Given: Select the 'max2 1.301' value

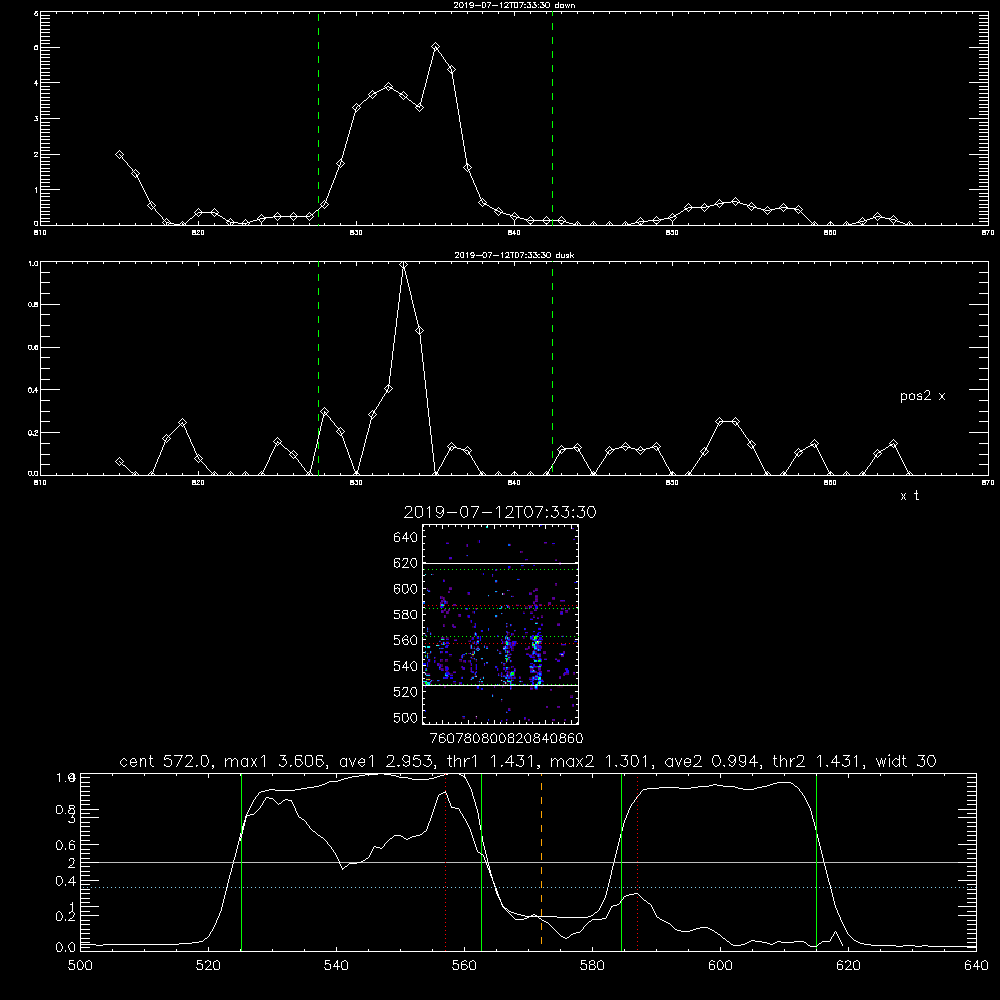Looking at the screenshot, I should (601, 761).
